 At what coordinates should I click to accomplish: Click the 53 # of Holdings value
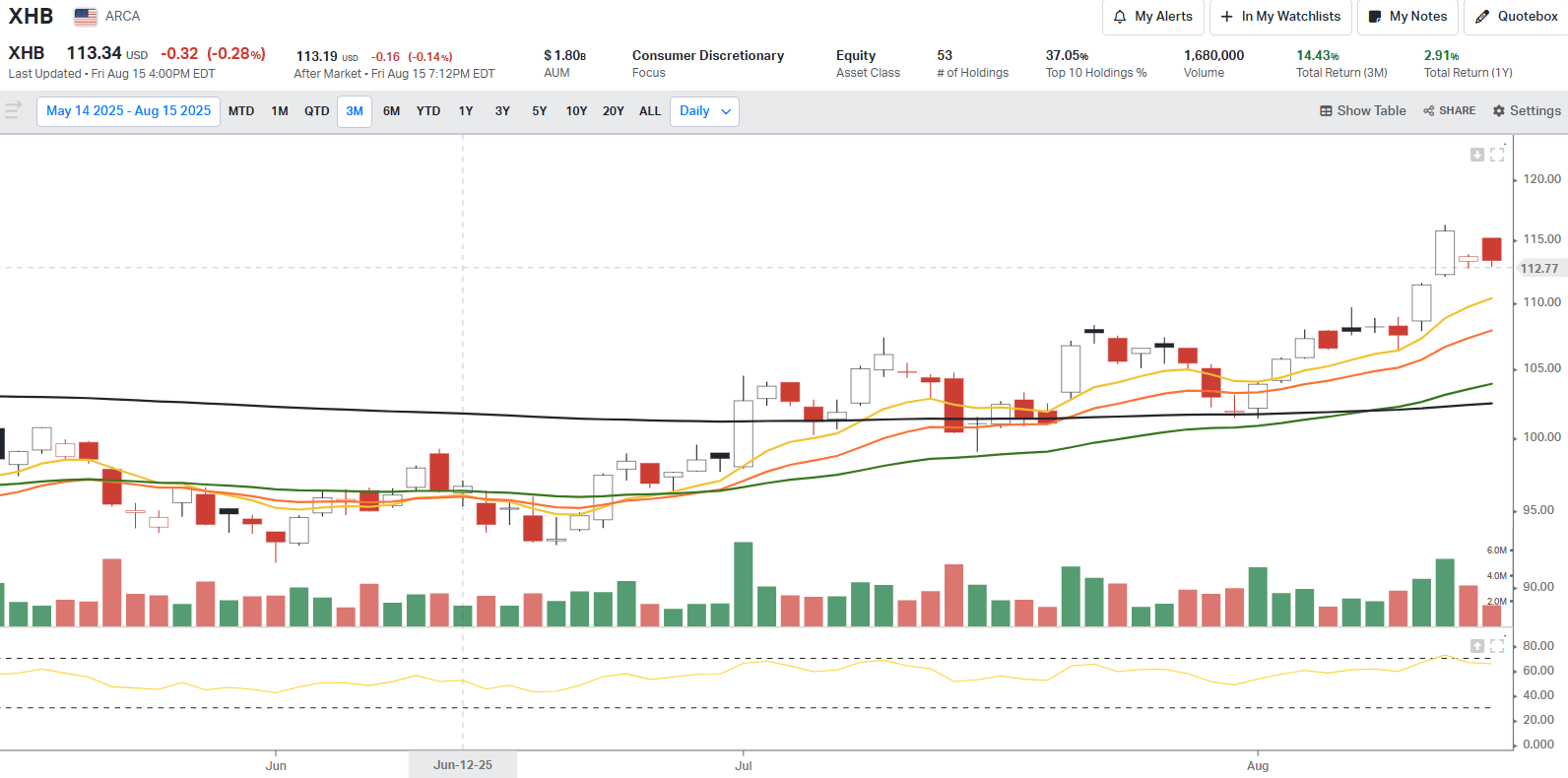945,56
